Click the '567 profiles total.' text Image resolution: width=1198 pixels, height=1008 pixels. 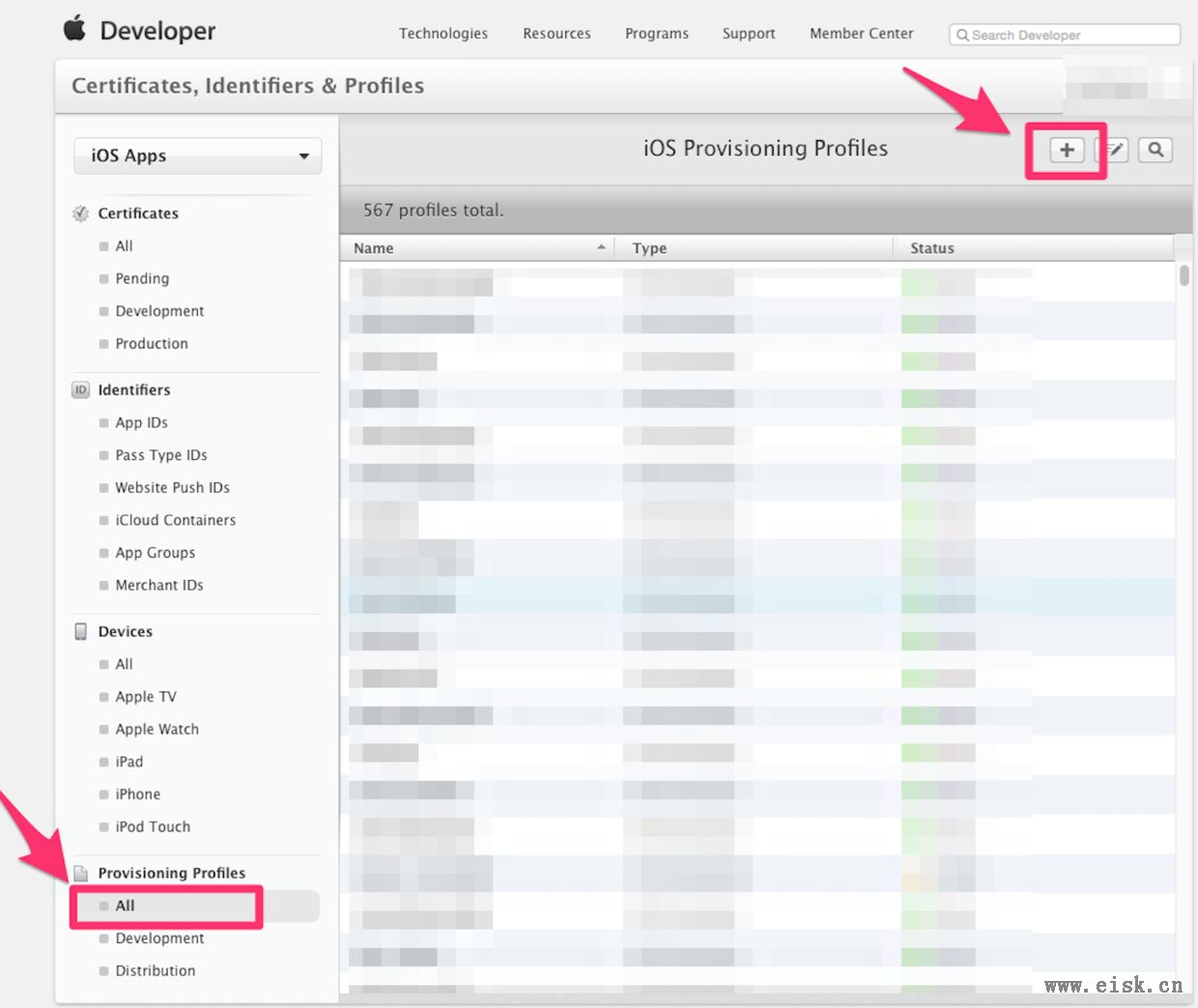(434, 211)
